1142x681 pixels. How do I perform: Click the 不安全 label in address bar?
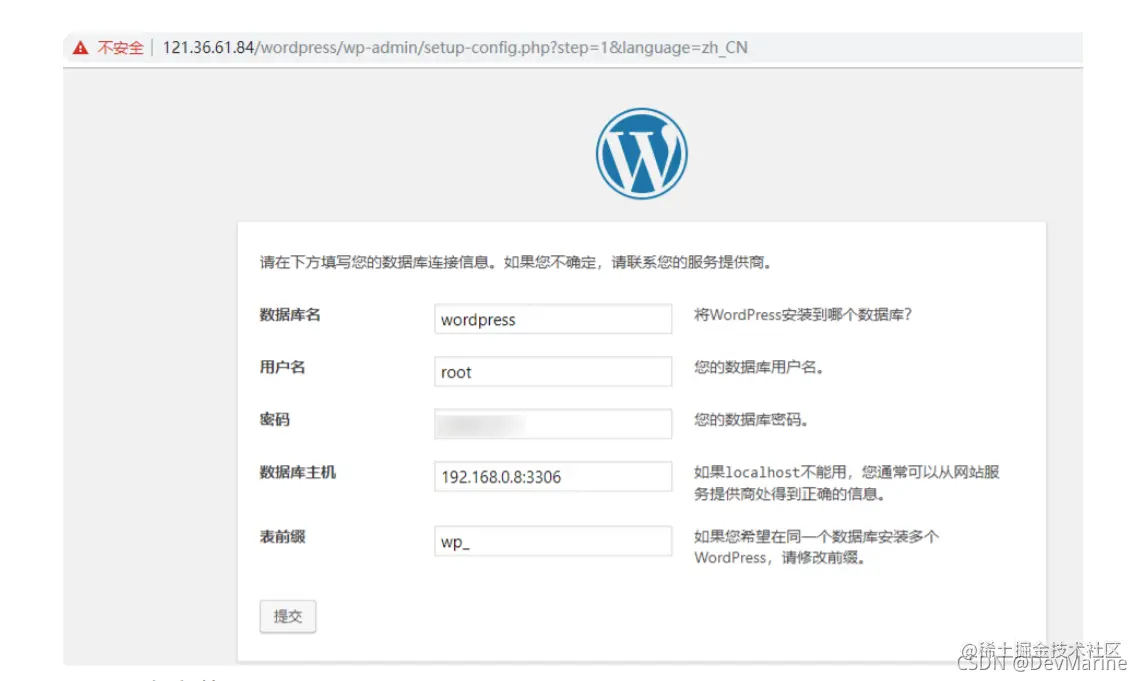coord(120,48)
